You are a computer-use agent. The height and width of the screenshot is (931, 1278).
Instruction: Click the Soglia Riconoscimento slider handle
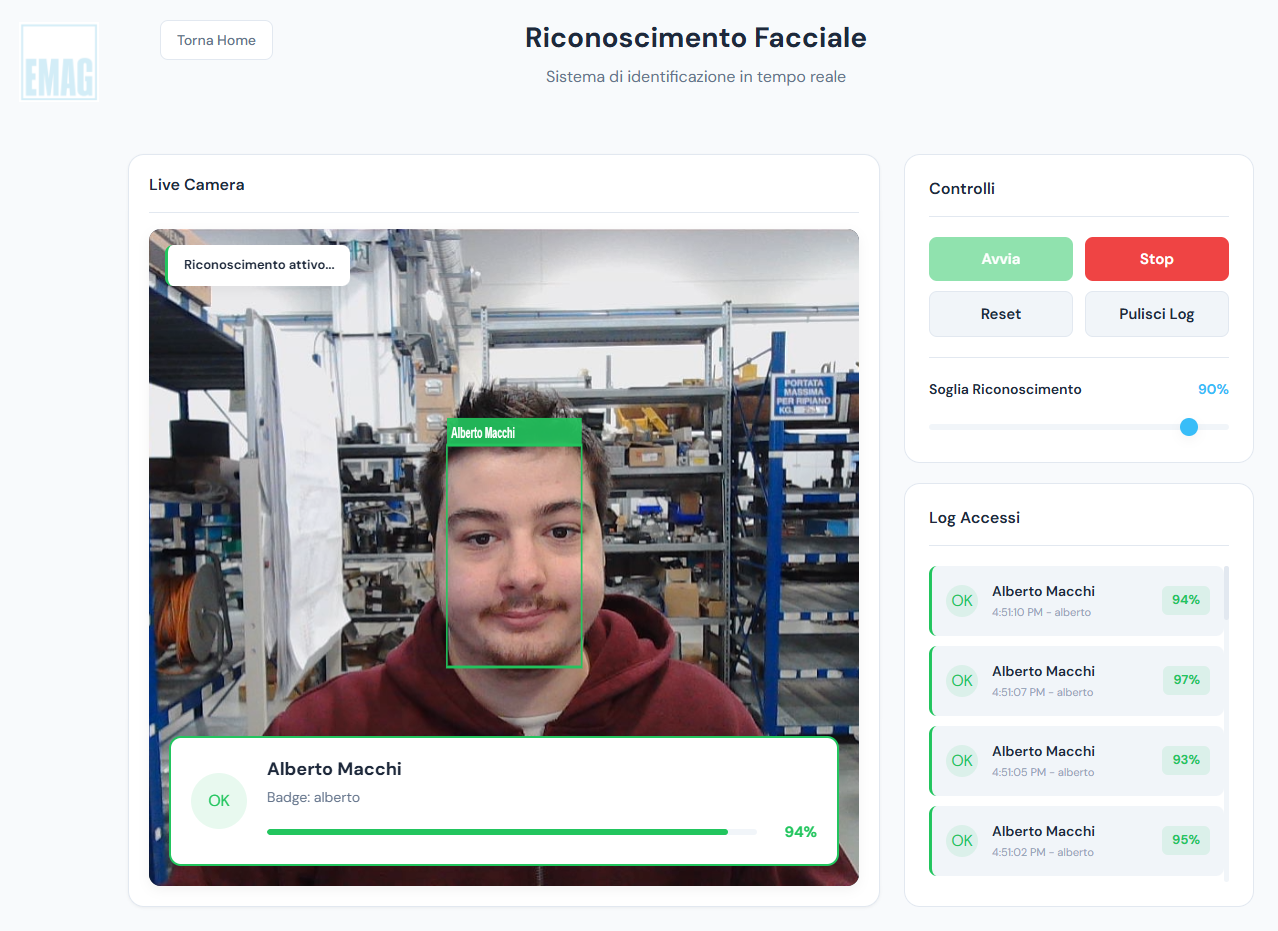[x=1189, y=427]
